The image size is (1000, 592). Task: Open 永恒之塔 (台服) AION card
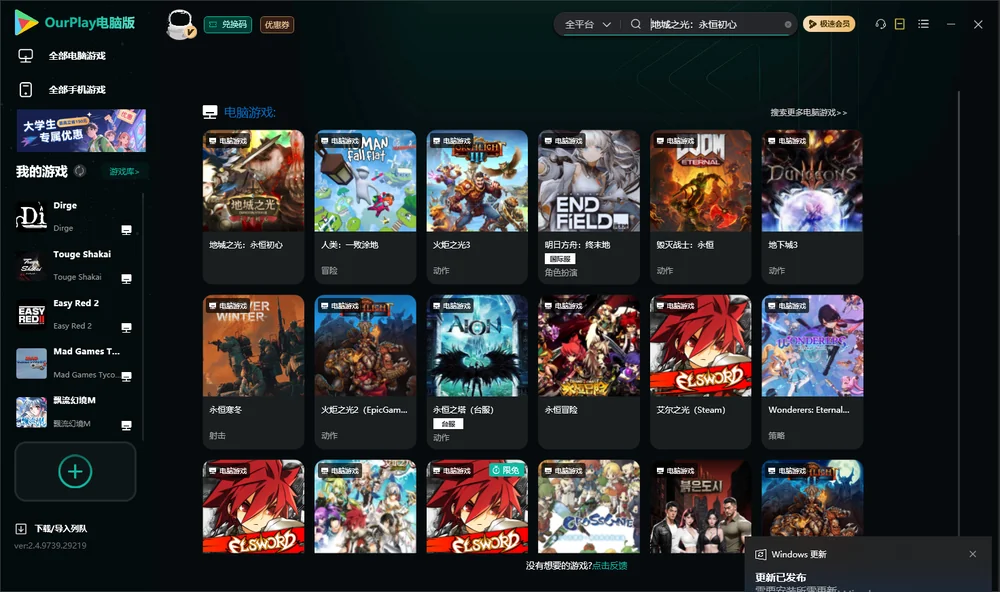tap(477, 371)
